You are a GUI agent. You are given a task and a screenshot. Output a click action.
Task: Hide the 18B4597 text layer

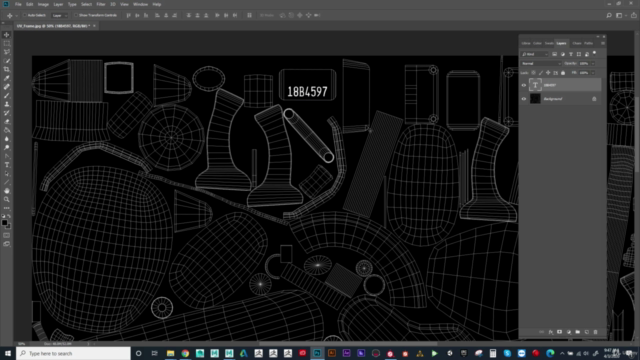click(x=524, y=85)
